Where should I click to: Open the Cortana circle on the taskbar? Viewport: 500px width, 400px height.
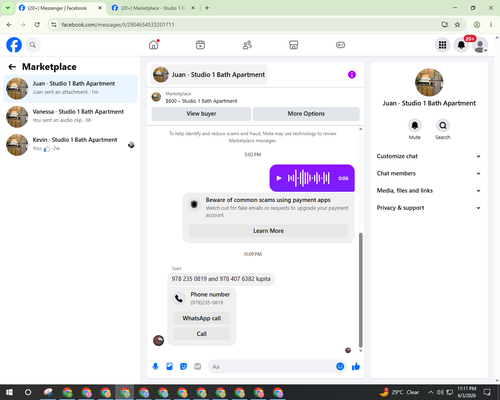point(28,392)
